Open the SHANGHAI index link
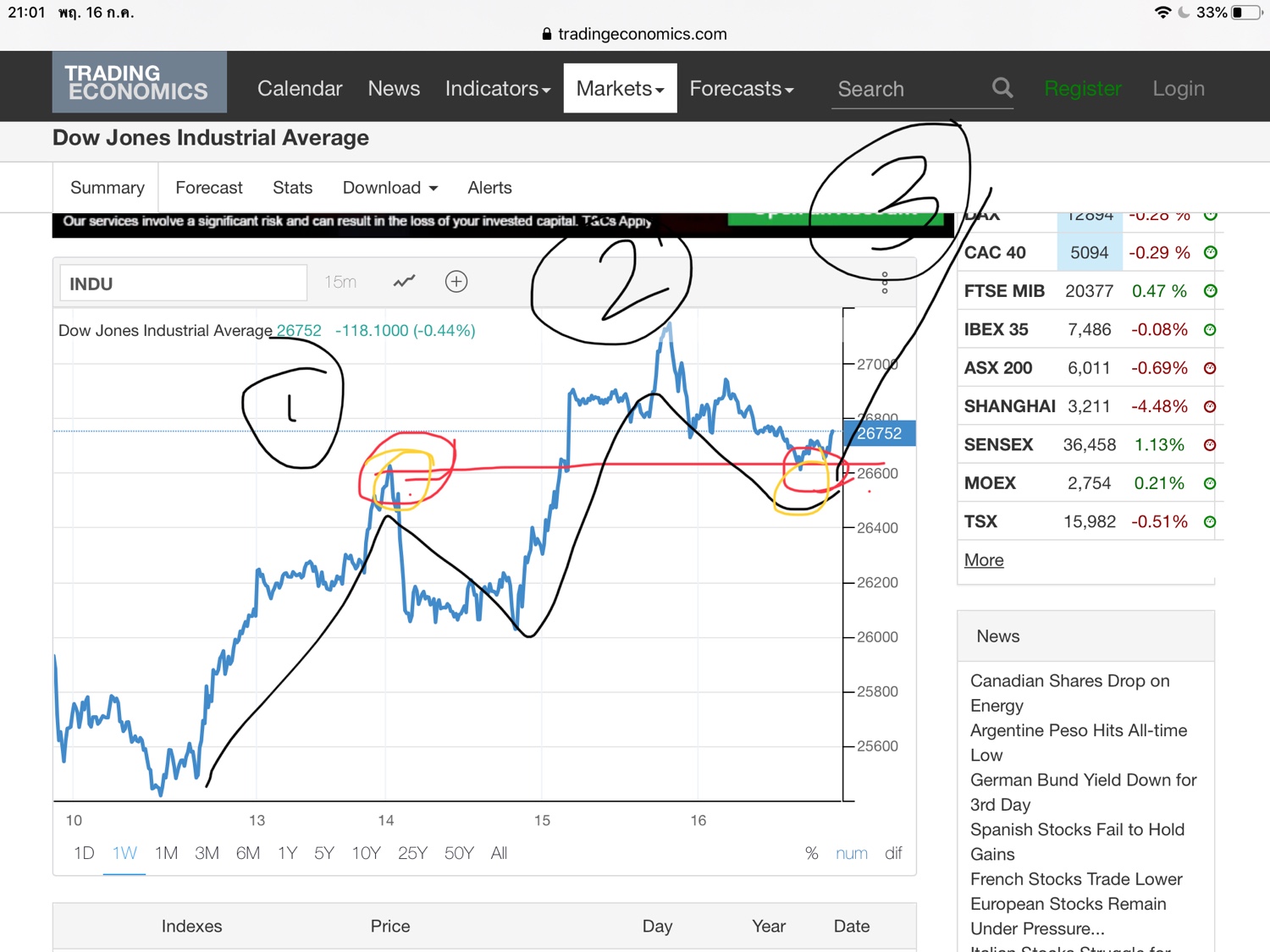This screenshot has width=1270, height=952. [1010, 406]
